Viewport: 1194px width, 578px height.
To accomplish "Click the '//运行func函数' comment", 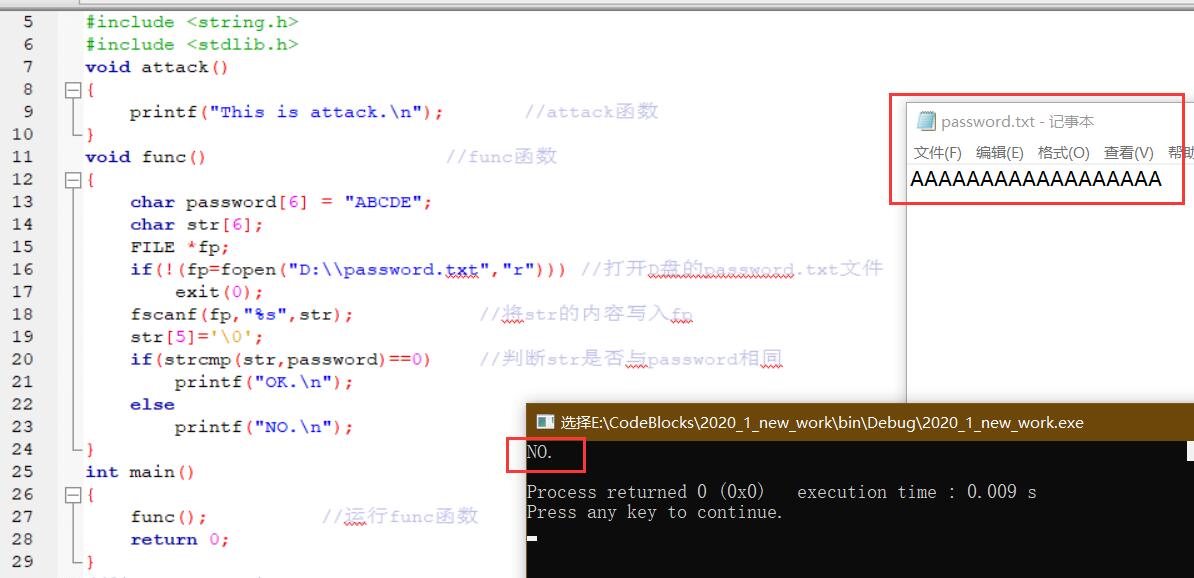I will point(400,516).
